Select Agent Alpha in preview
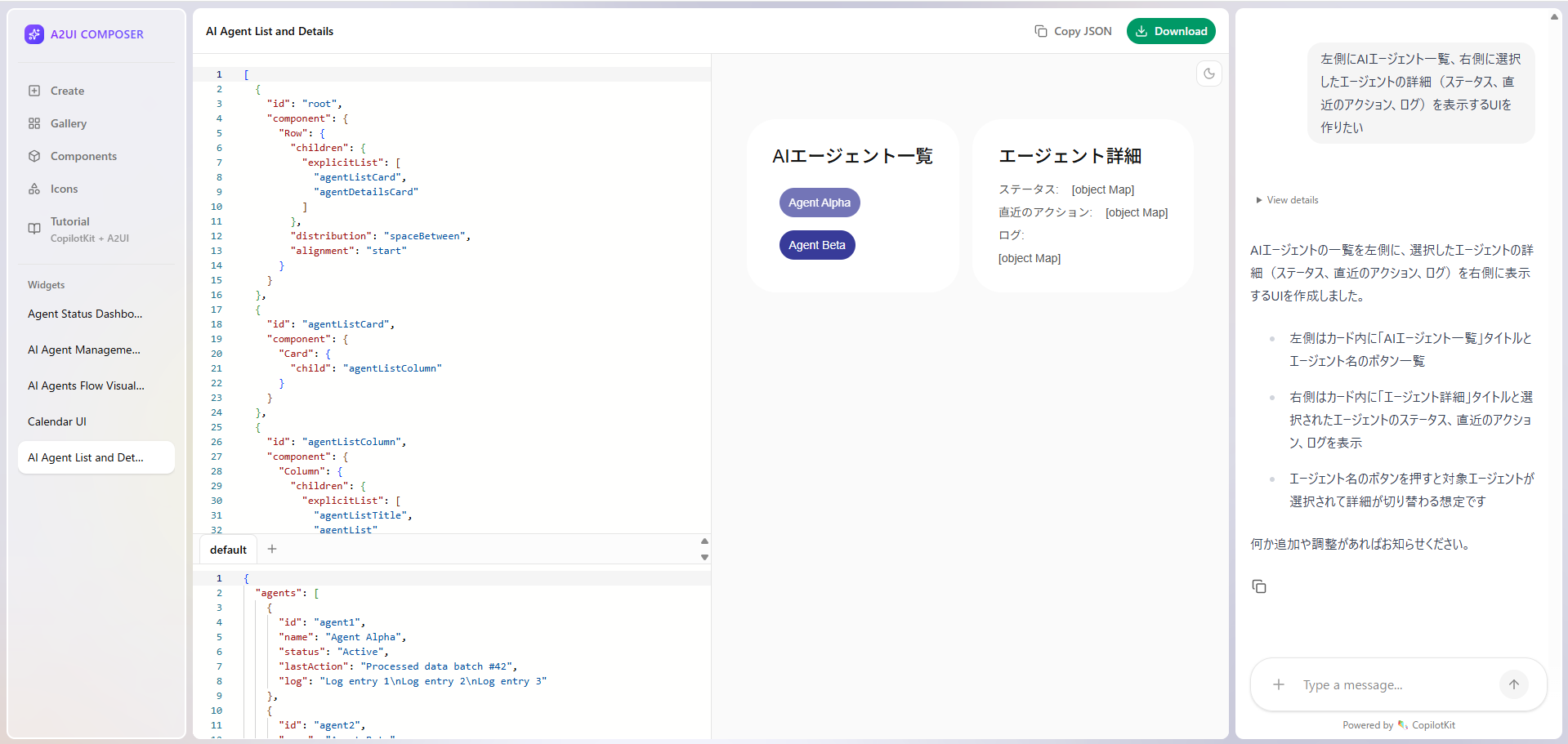The width and height of the screenshot is (1568, 744). 819,203
